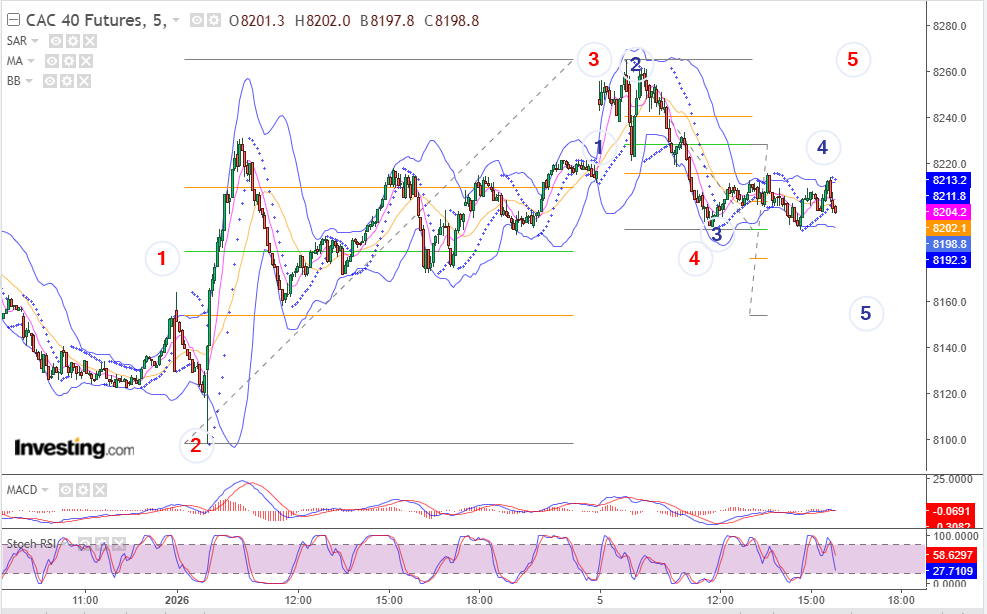
Task: Open the dropdown arrow beside CAC 40 Futures title
Action: (x=176, y=21)
